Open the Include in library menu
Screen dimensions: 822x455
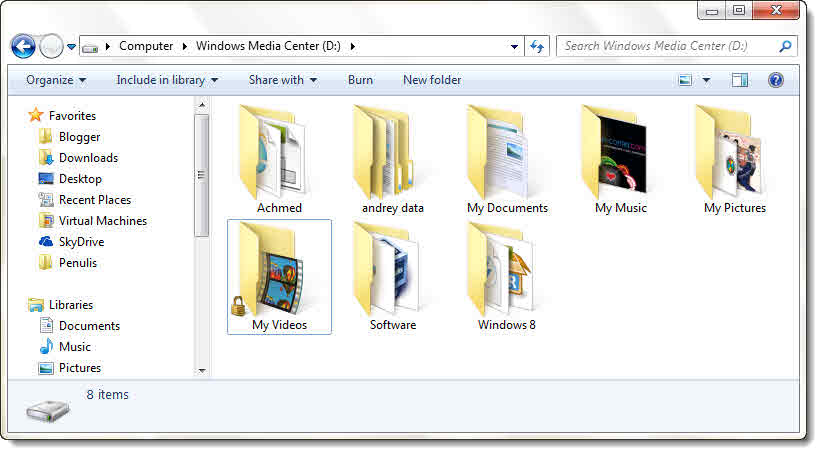pos(167,80)
